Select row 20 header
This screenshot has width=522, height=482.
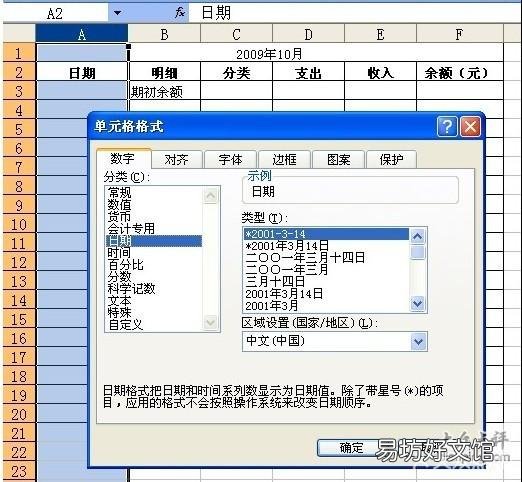(x=19, y=414)
